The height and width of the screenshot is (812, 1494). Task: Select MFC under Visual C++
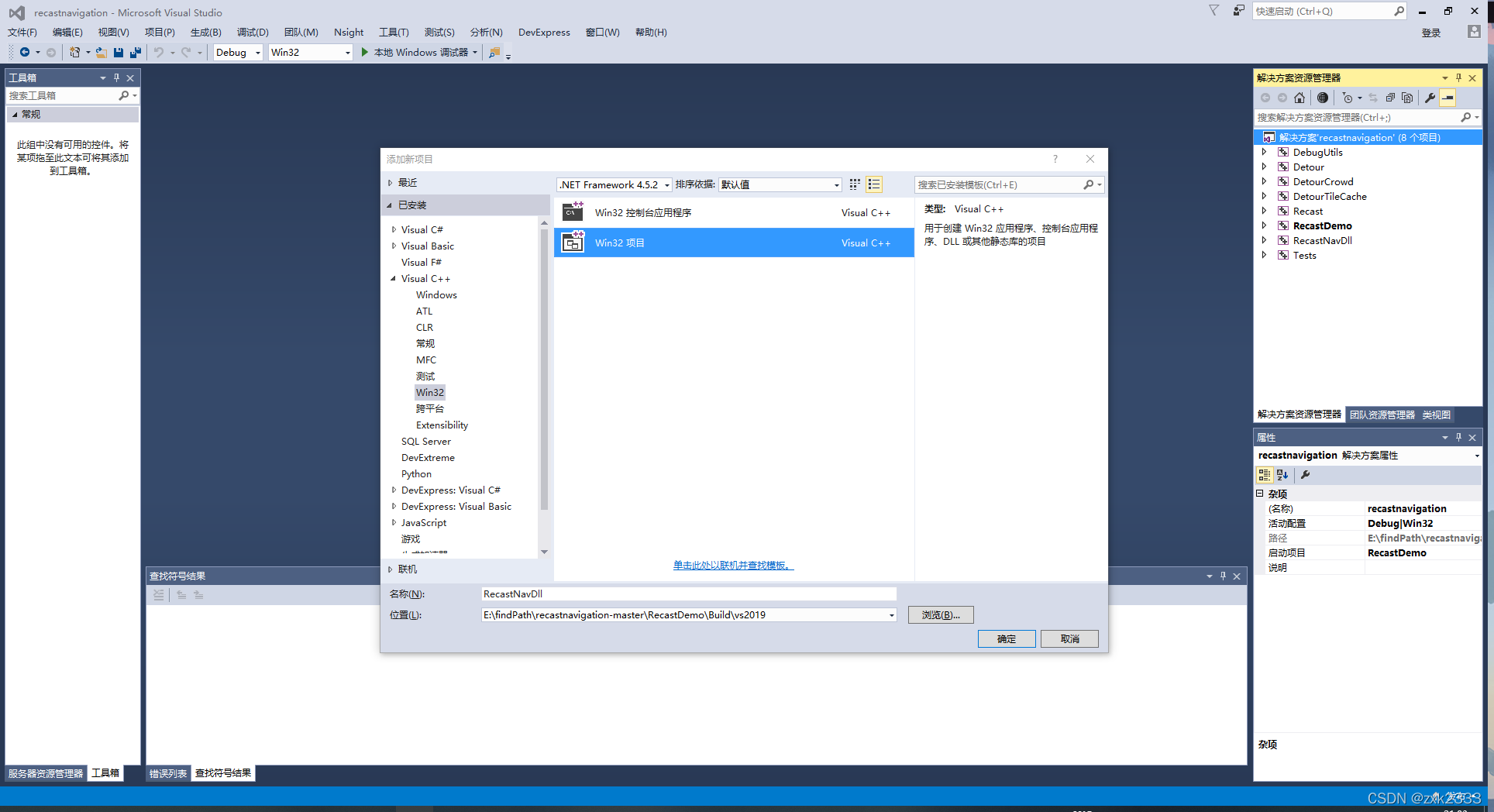(426, 360)
